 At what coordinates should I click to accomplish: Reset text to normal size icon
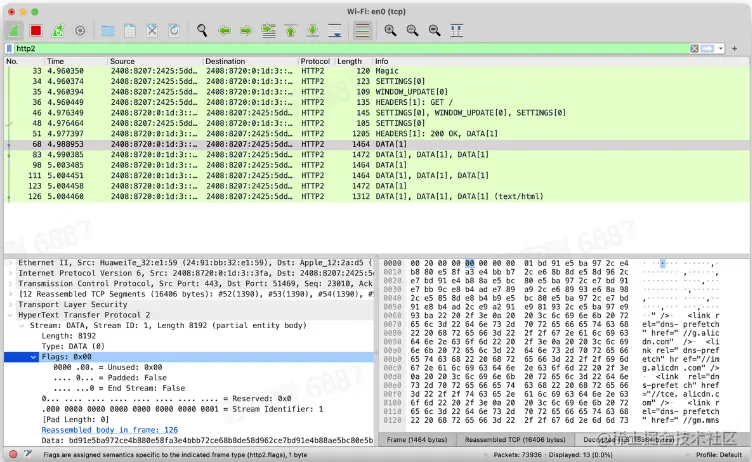click(435, 31)
